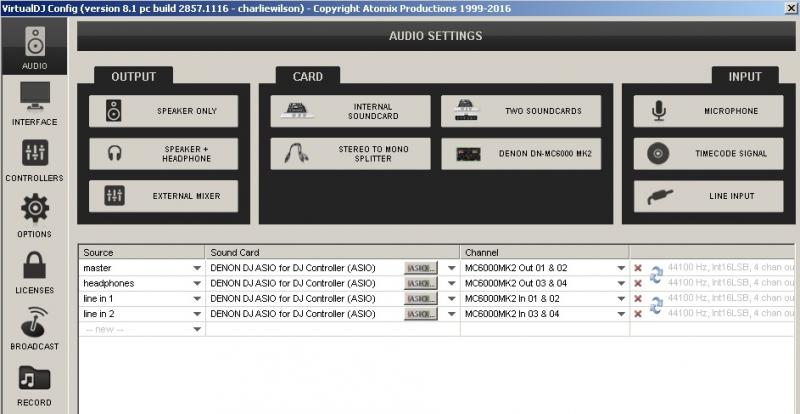The width and height of the screenshot is (800, 414).
Task: Open channel dropdown MC6000MK2 In 01 & 02
Action: 621,299
